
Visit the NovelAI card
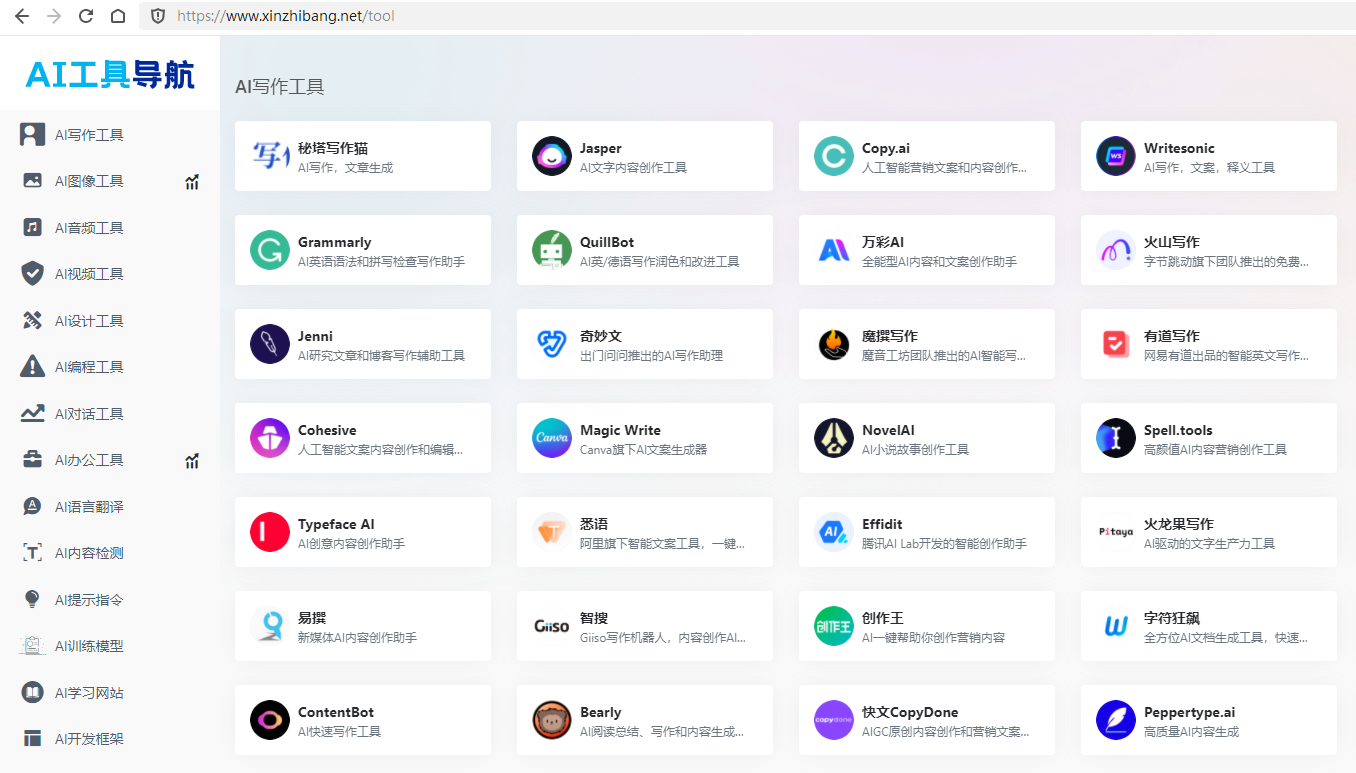point(926,437)
